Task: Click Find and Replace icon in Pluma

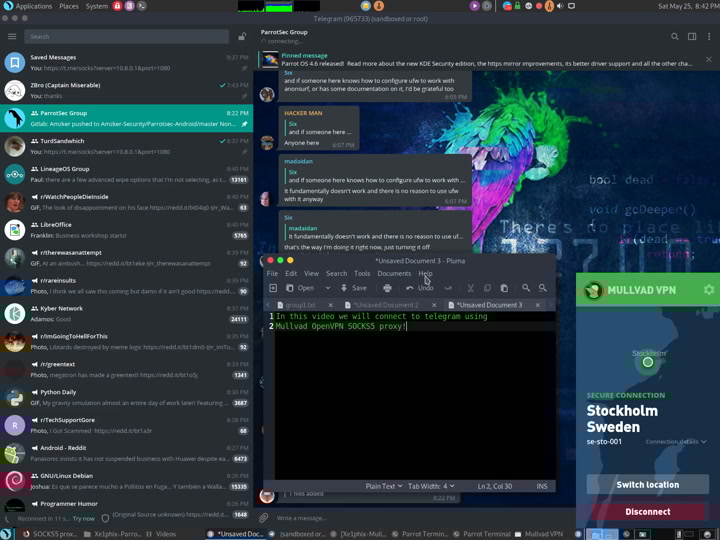Action: pos(543,288)
